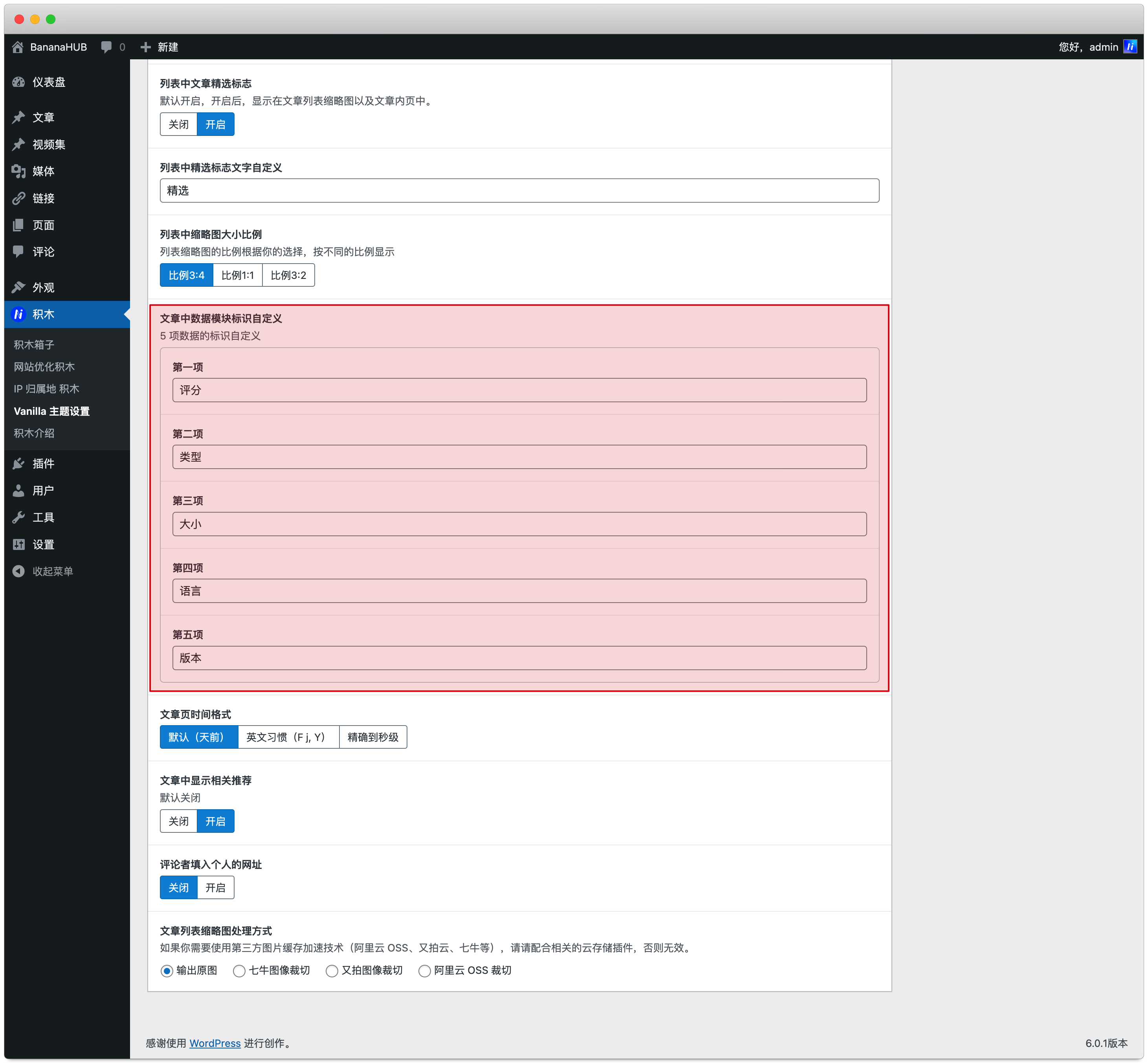Click the admin avatar icon

click(x=1130, y=47)
